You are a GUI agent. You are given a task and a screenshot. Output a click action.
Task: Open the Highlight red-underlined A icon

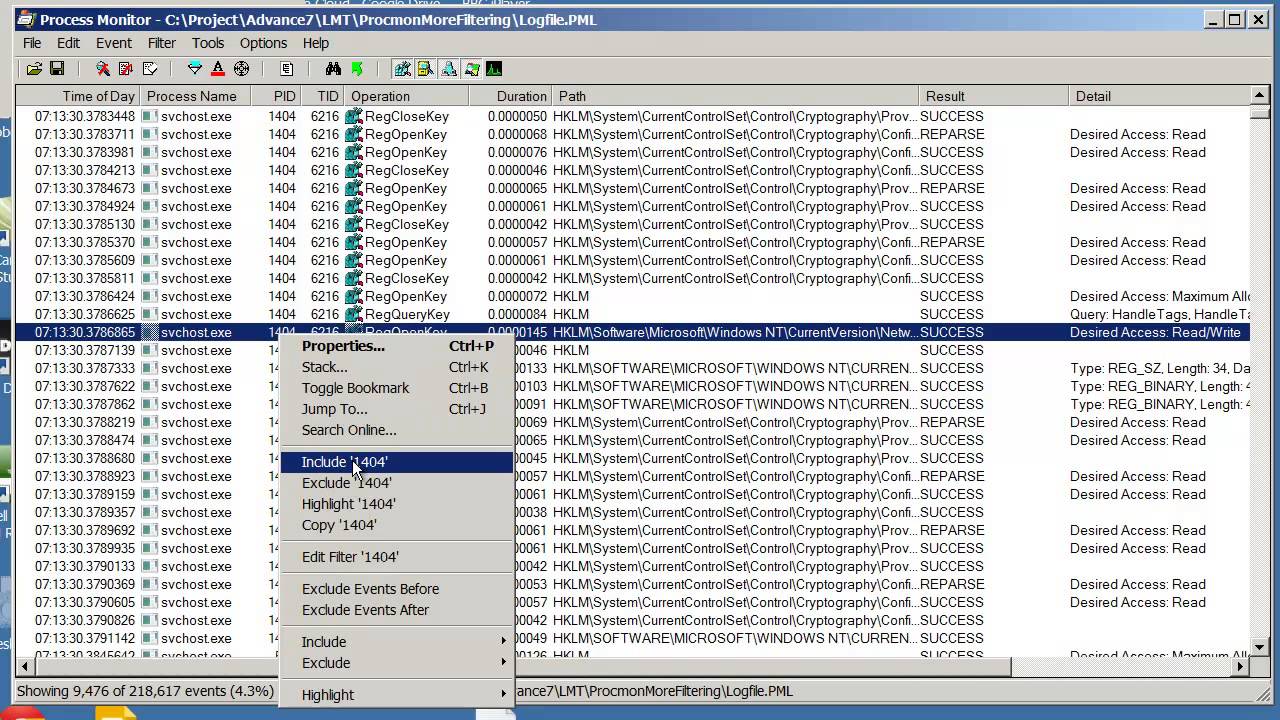(218, 69)
